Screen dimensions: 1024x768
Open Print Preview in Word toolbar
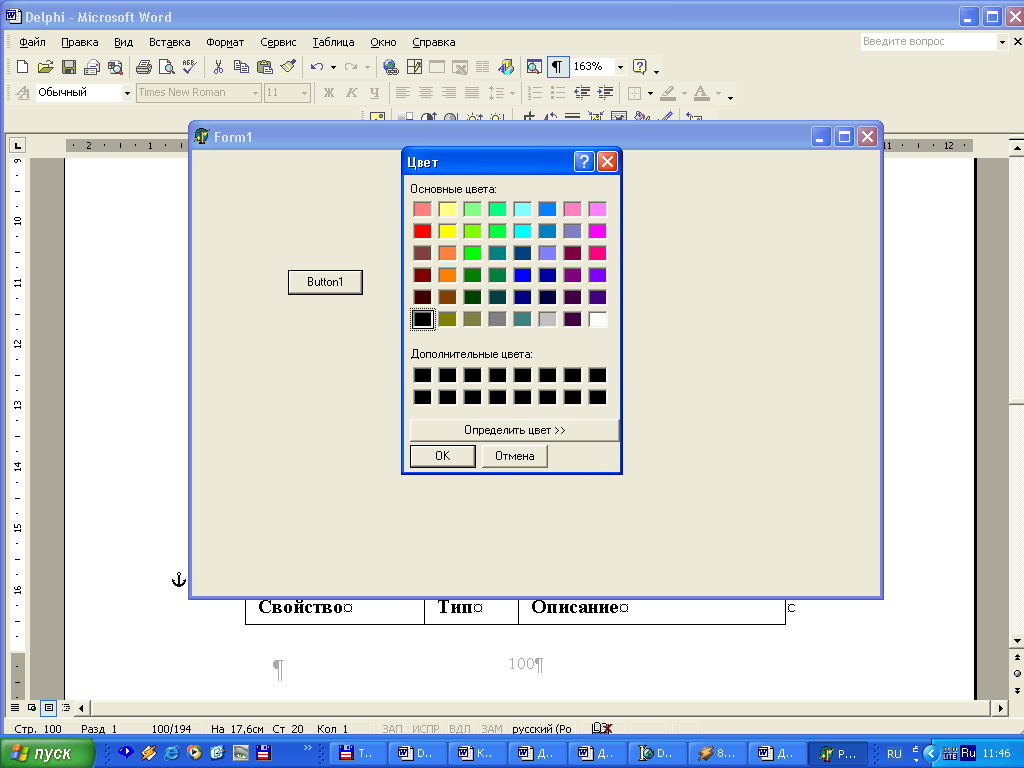click(167, 67)
